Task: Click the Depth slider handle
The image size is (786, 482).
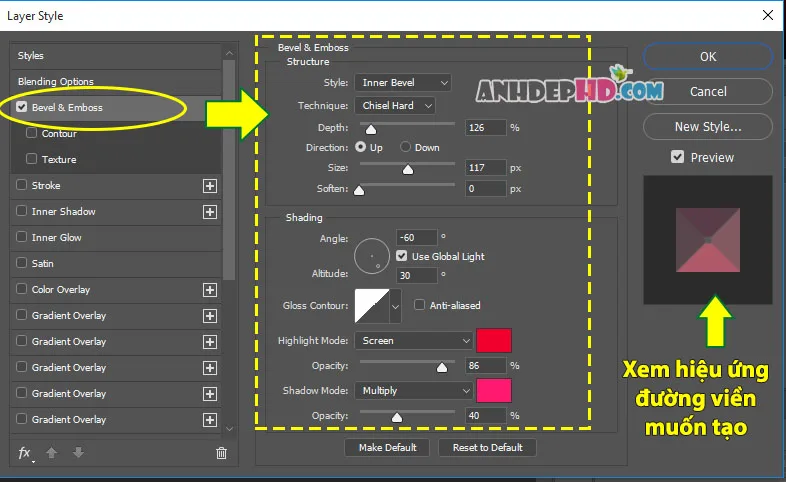Action: pos(370,130)
